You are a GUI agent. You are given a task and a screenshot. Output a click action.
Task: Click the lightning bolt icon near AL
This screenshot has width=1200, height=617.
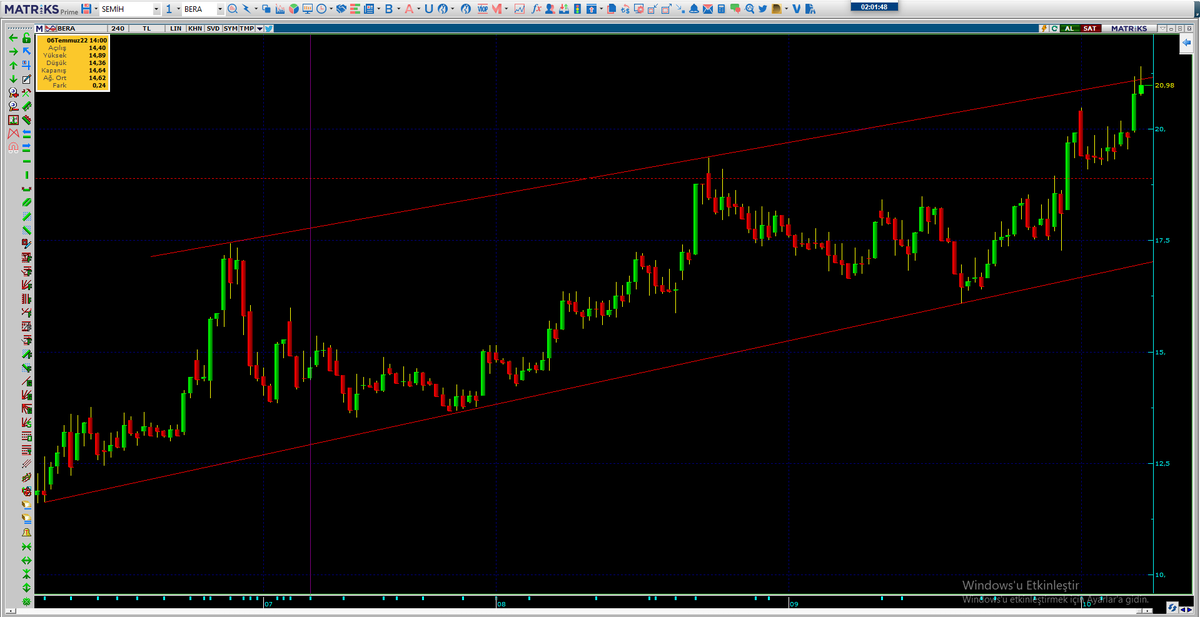[x=1046, y=28]
